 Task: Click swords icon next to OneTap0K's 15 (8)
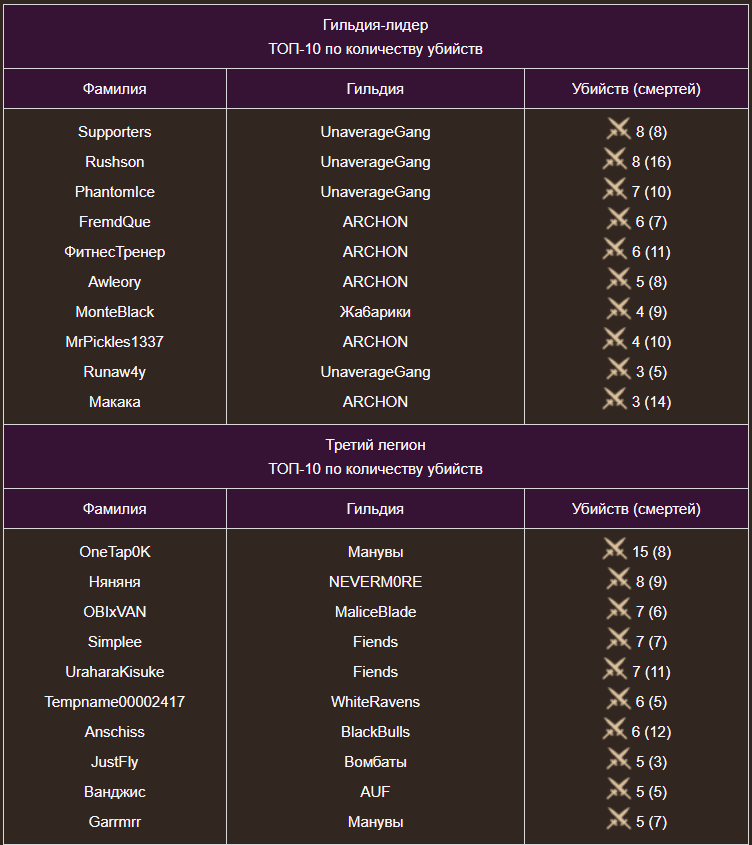coord(614,549)
